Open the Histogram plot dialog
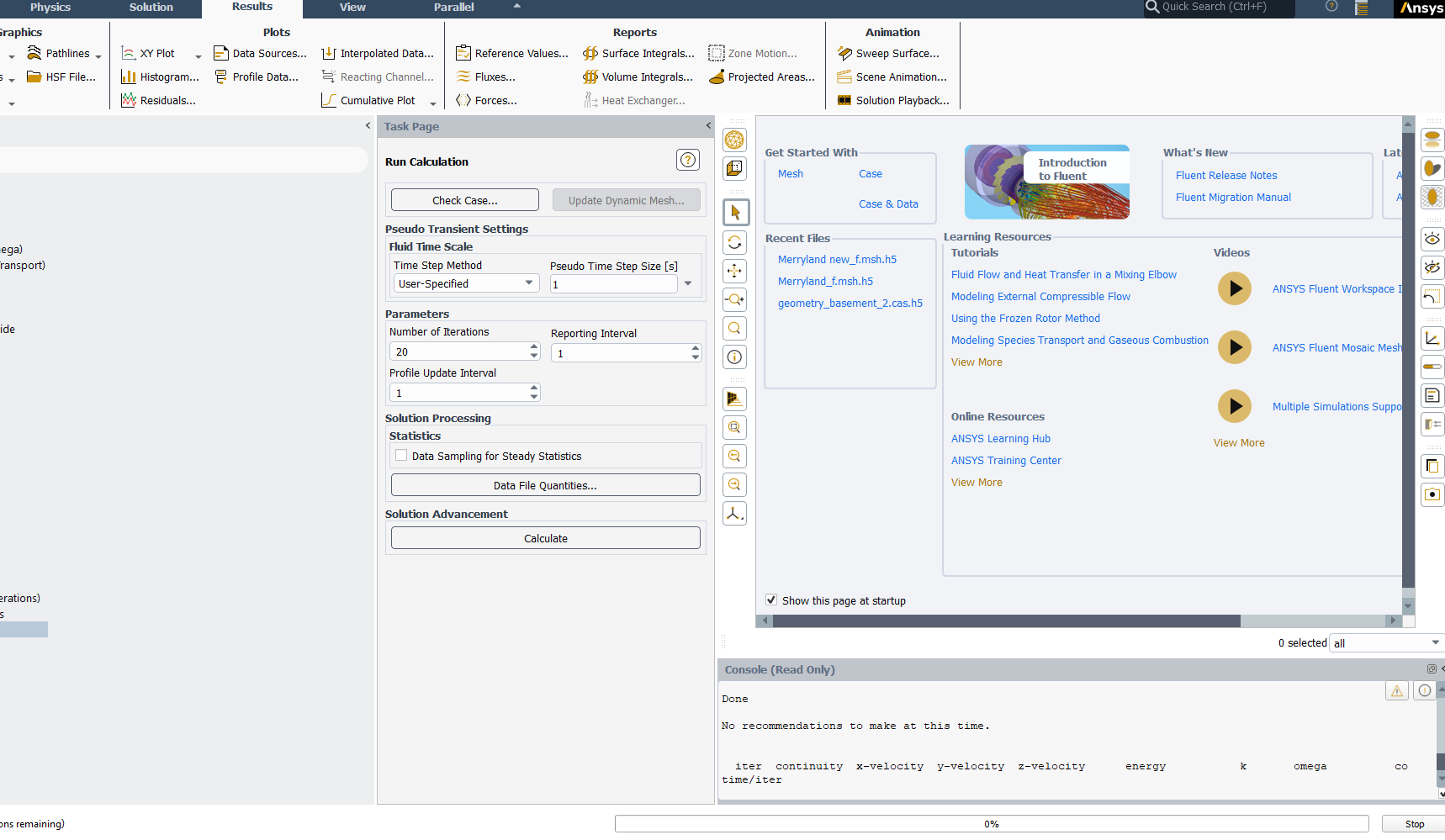The height and width of the screenshot is (840, 1445). pyautogui.click(x=160, y=77)
